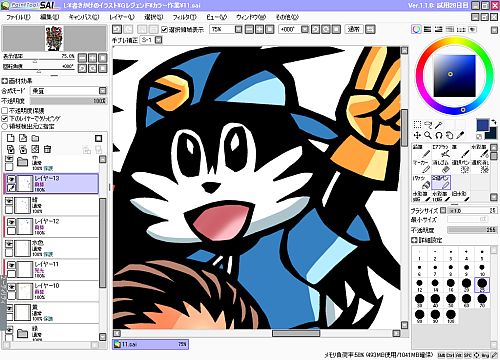The width and height of the screenshot is (500, 360).
Task: Open the ウィンドウ (Window) menu
Action: (x=251, y=17)
